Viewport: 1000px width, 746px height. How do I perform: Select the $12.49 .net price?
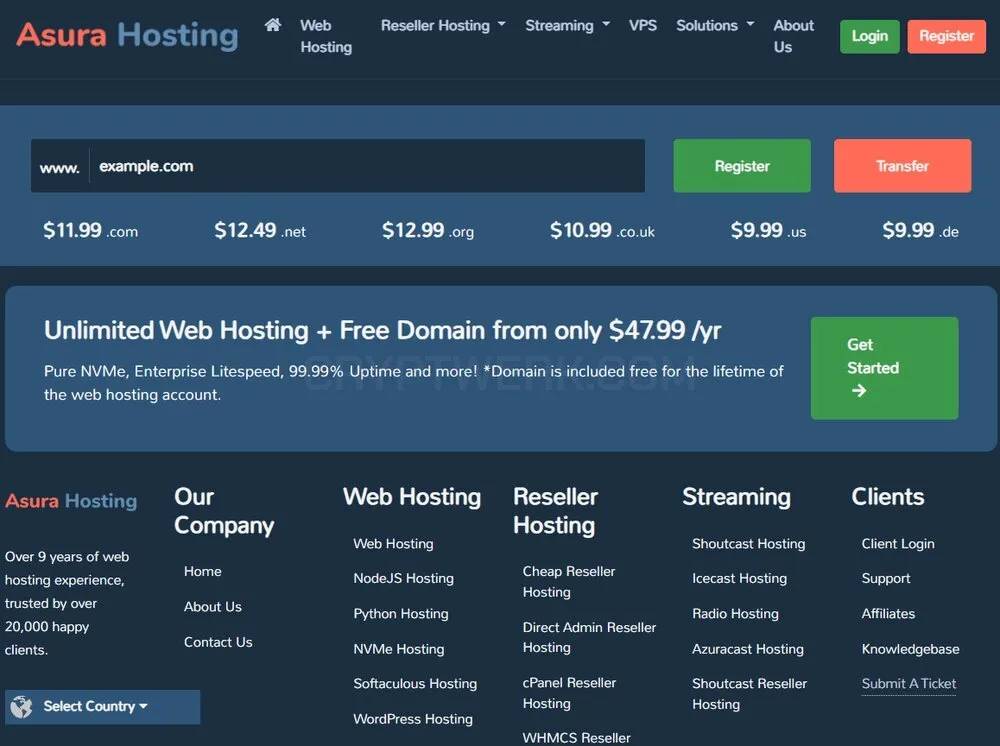point(260,230)
